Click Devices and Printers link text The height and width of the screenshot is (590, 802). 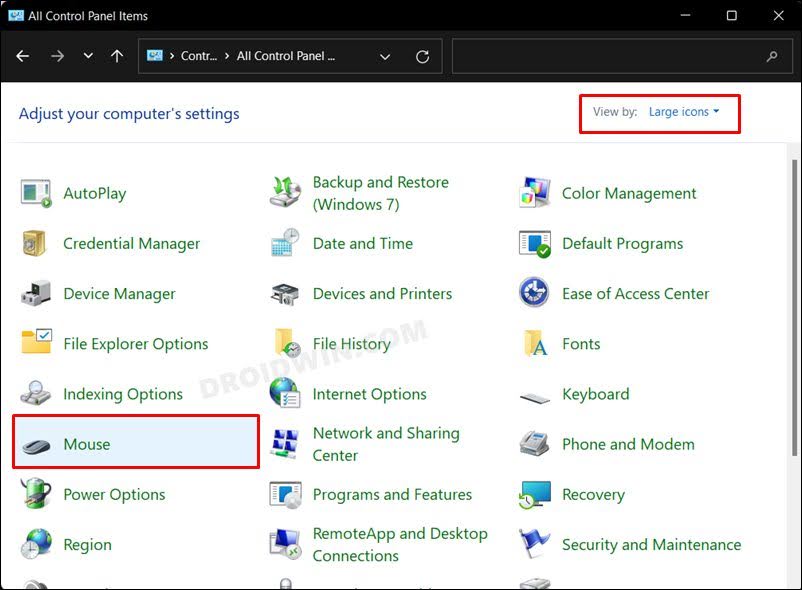[x=382, y=294]
